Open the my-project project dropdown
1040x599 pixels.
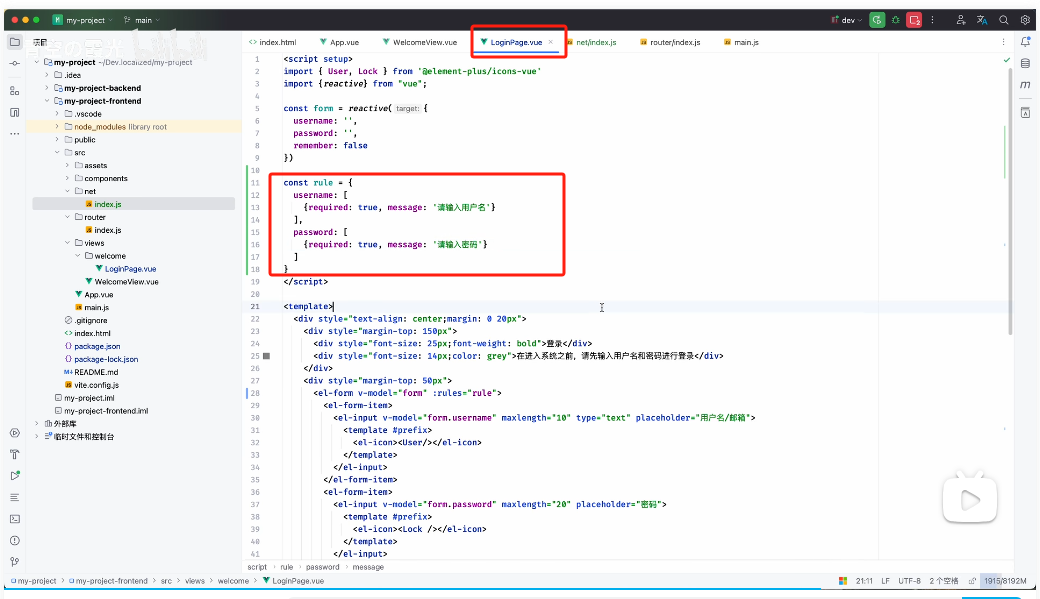coord(82,20)
